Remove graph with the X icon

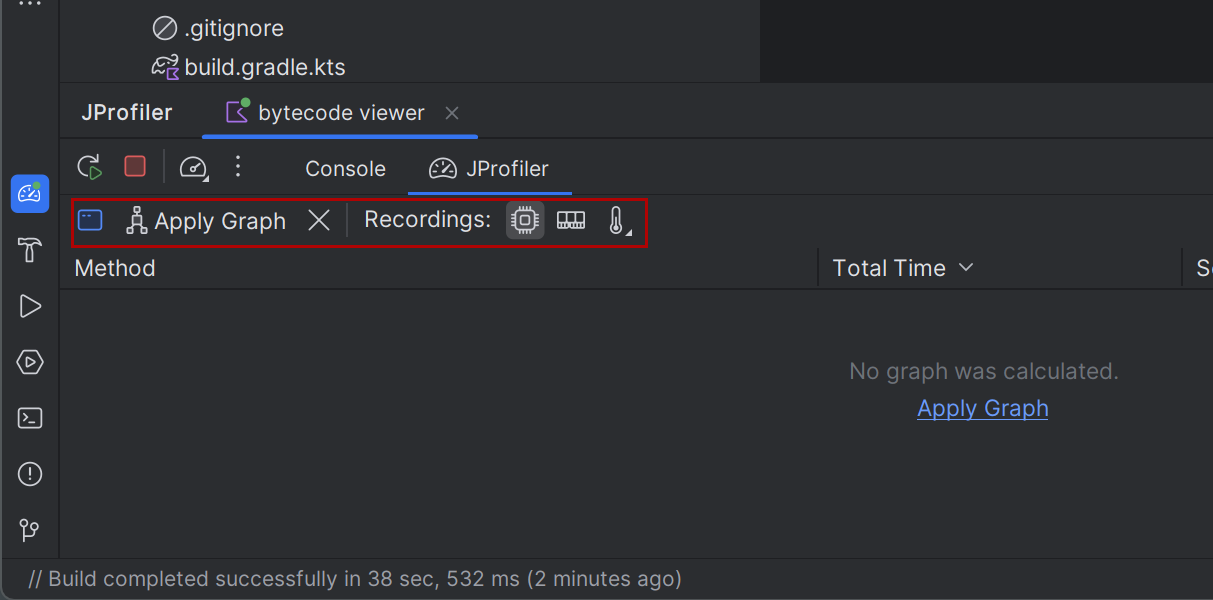point(319,221)
